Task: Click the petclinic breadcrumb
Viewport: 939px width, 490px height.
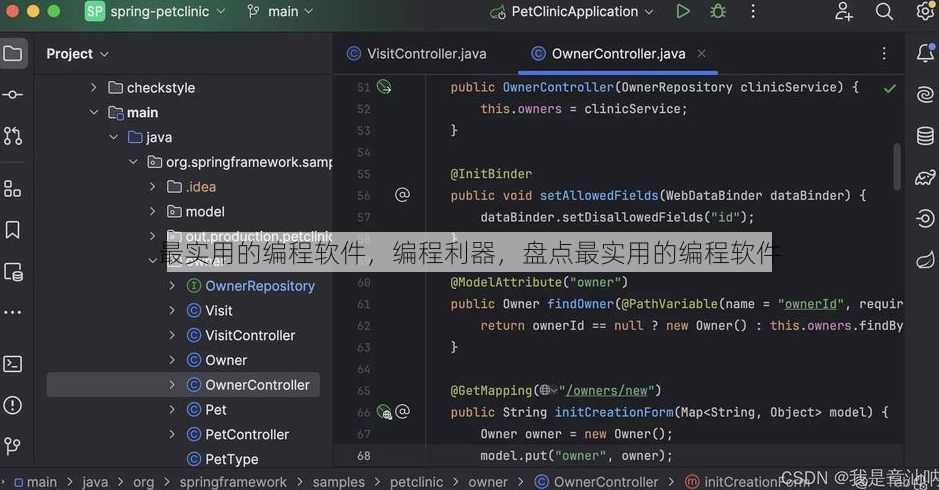Action: coord(416,482)
